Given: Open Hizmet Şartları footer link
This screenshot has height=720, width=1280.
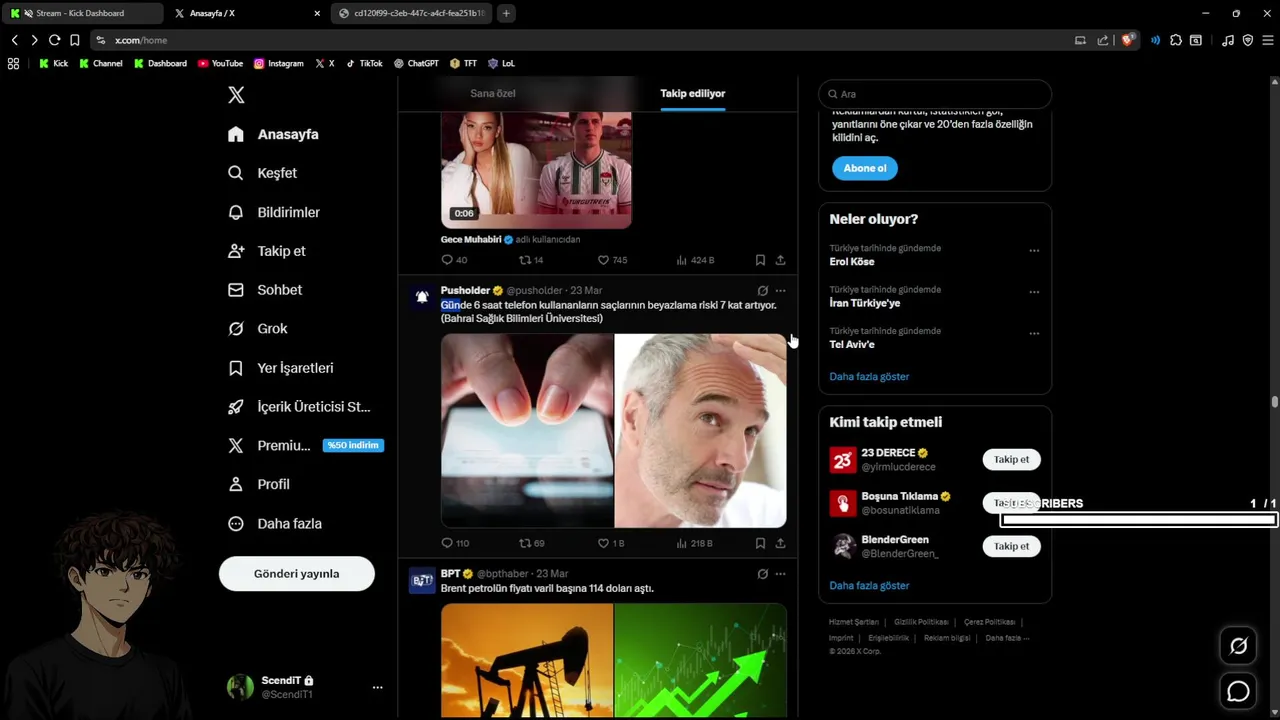Looking at the screenshot, I should (x=854, y=622).
